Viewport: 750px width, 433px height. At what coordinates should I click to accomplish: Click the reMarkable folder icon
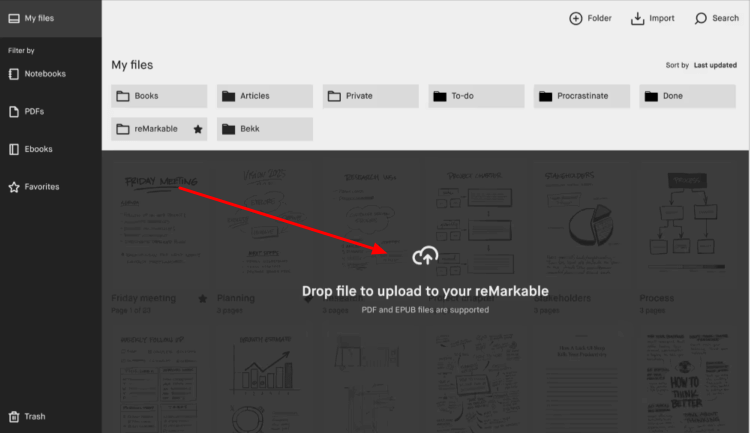pyautogui.click(x=123, y=129)
